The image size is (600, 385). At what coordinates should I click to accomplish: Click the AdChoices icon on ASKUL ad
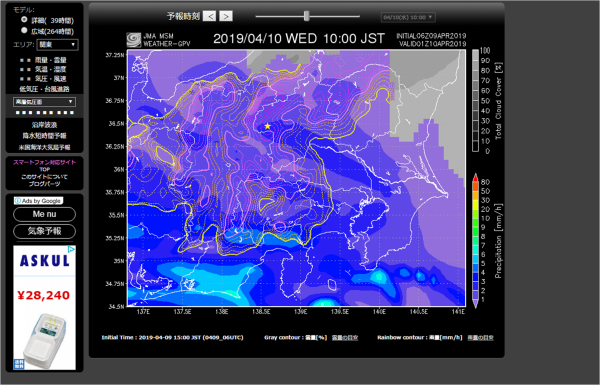[71, 250]
